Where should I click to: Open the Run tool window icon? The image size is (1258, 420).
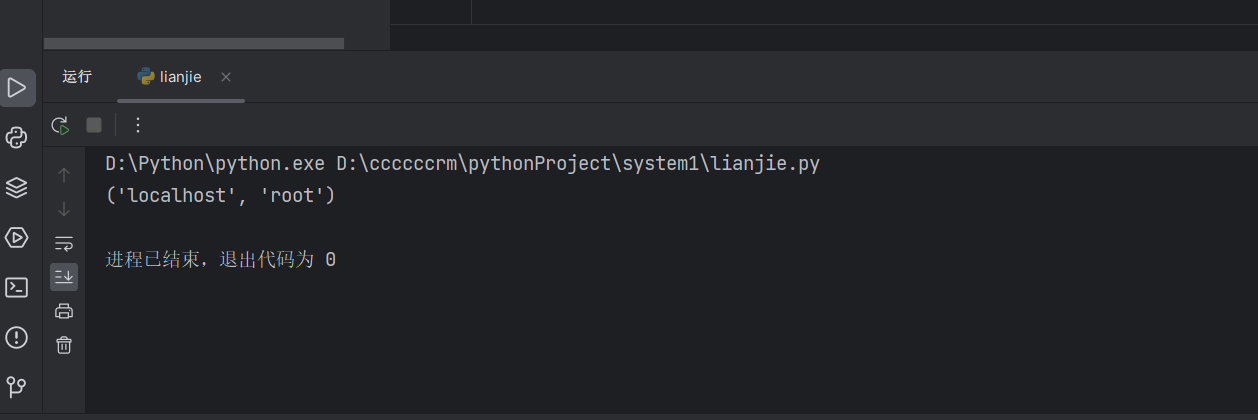coord(17,88)
